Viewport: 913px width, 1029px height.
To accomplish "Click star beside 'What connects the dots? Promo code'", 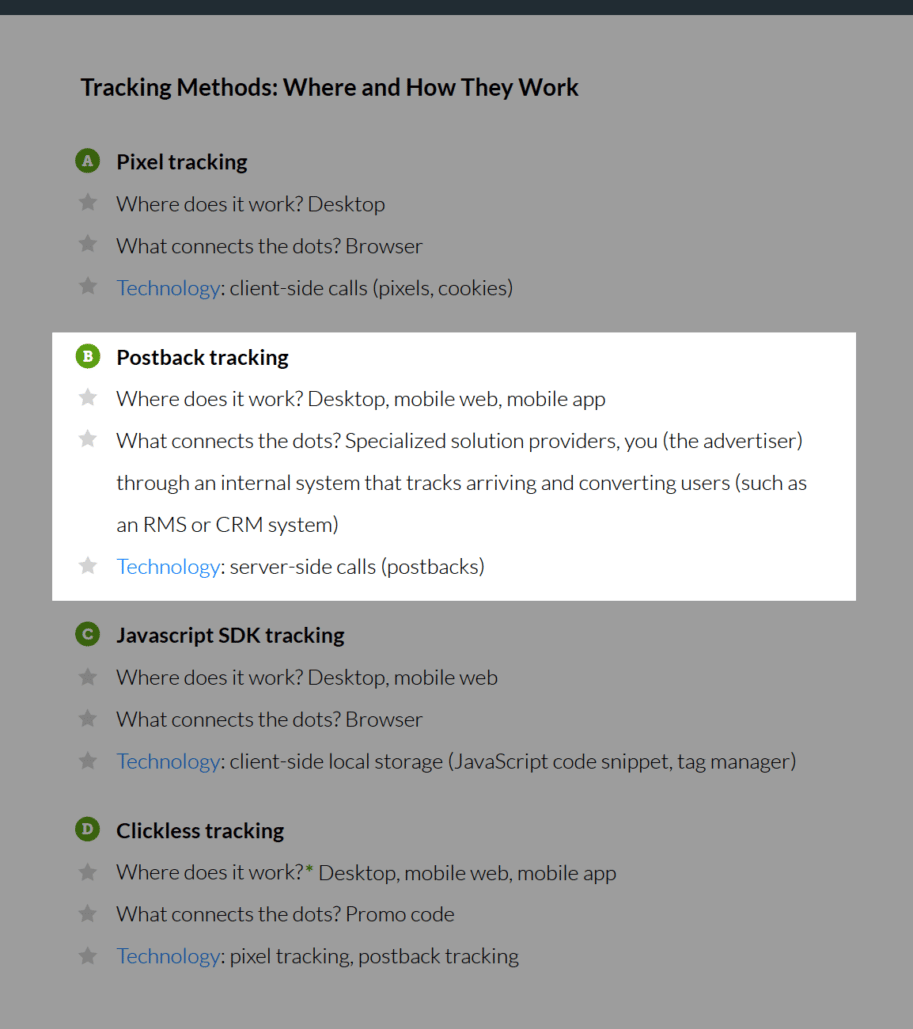I will click(x=88, y=913).
